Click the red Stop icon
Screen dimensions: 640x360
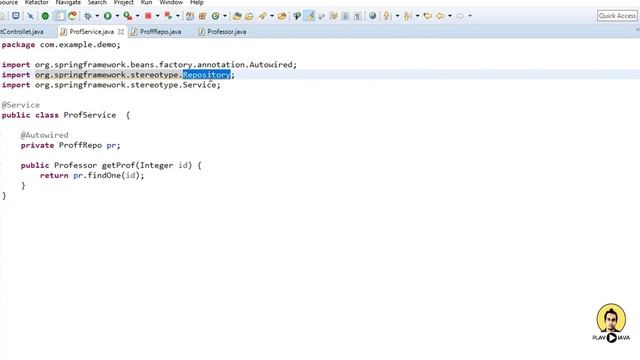pos(148,16)
